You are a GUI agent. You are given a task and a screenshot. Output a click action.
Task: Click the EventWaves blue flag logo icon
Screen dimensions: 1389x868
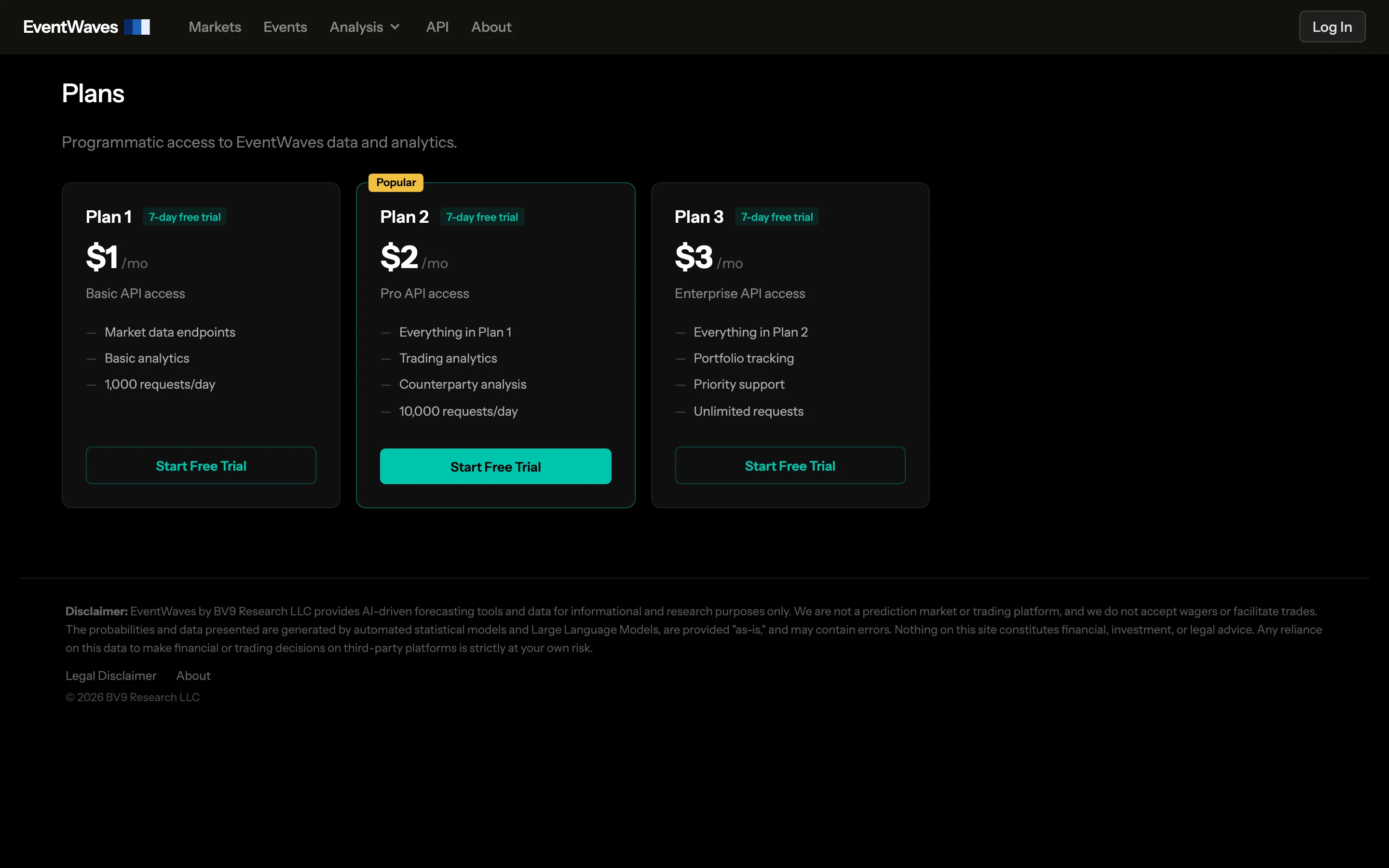137,27
